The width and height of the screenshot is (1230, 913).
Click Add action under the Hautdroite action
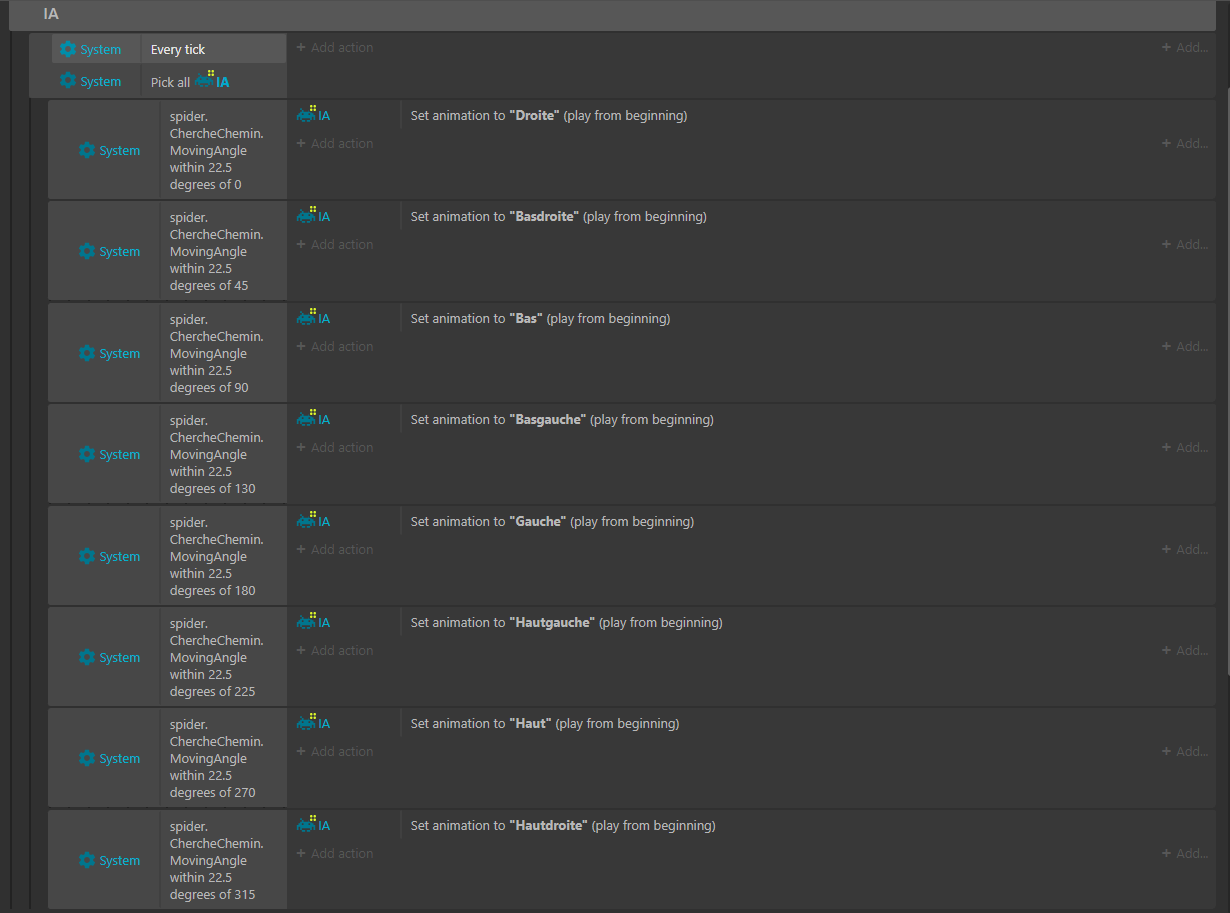[x=335, y=853]
